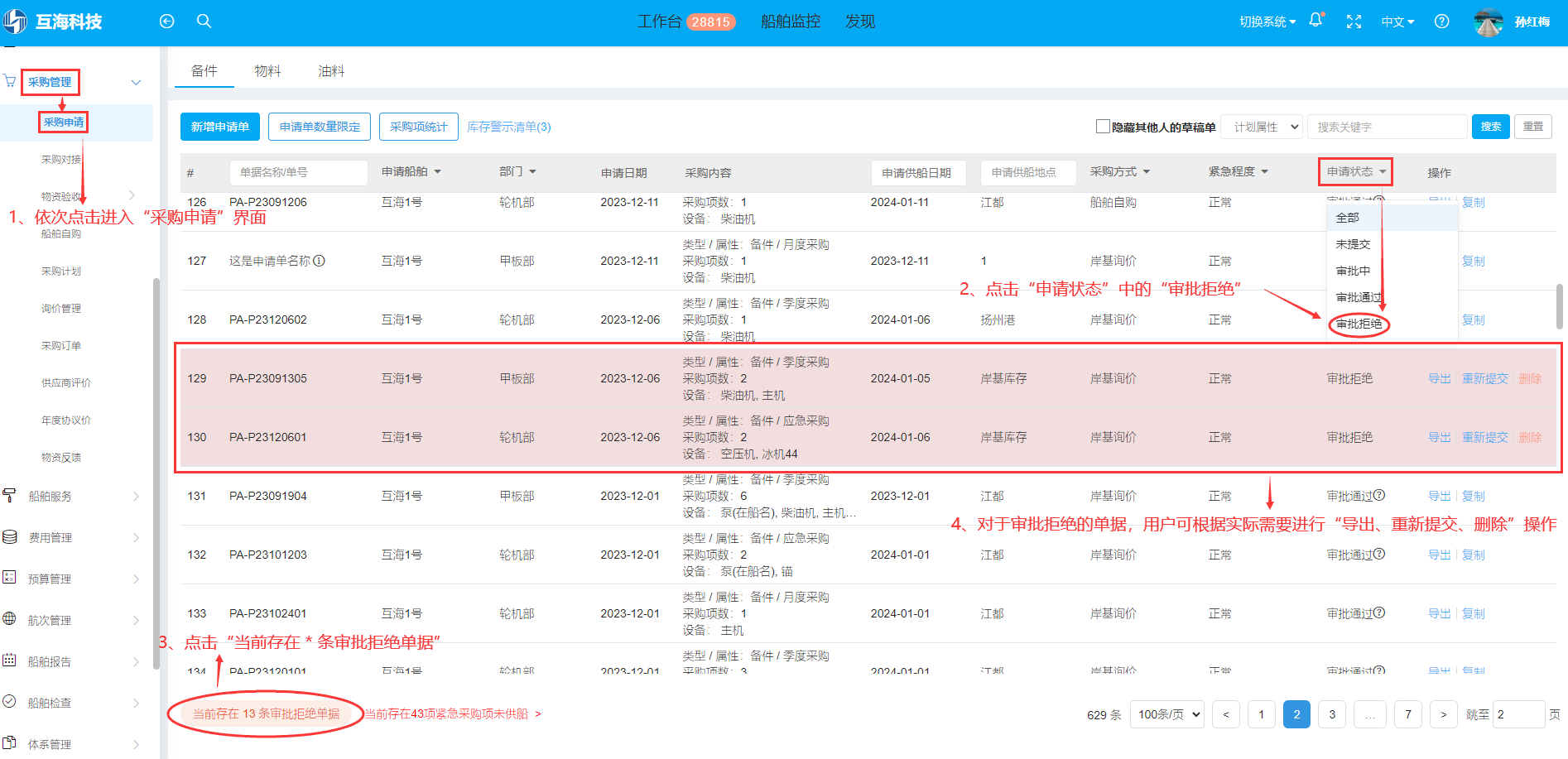Click the 体系管理 sidebar icon
The image size is (1568, 759).
[x=9, y=742]
